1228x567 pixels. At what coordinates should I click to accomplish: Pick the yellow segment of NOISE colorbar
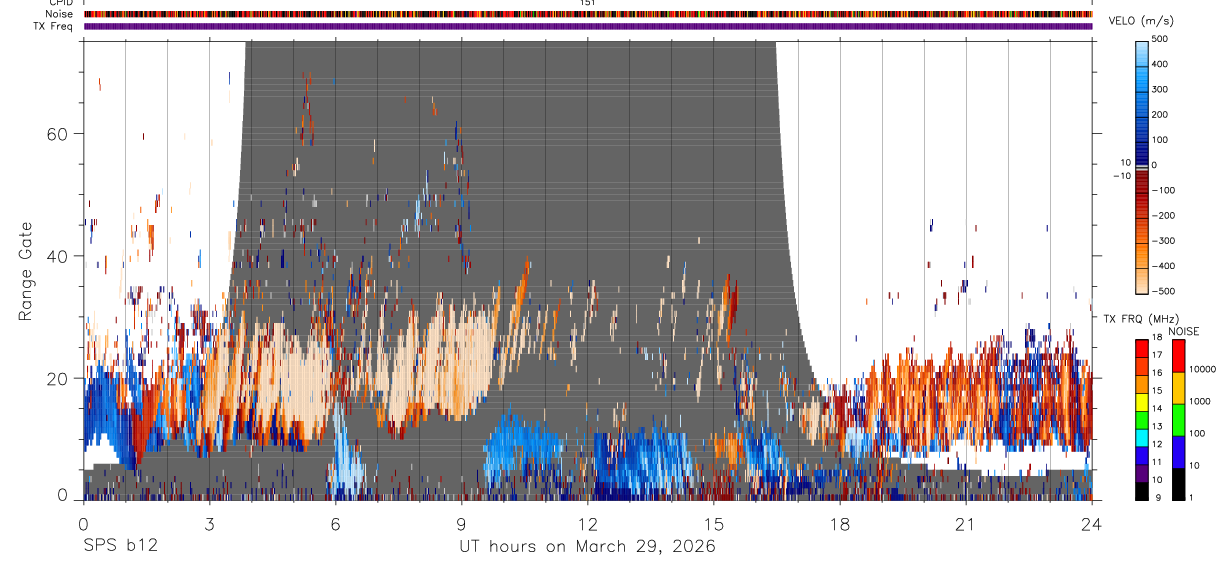1178,388
